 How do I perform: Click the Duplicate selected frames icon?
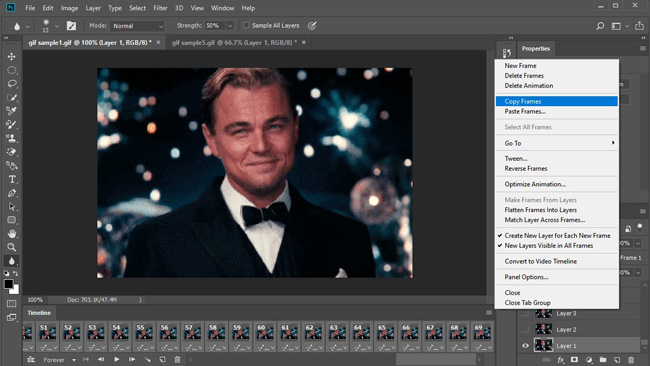pos(162,359)
